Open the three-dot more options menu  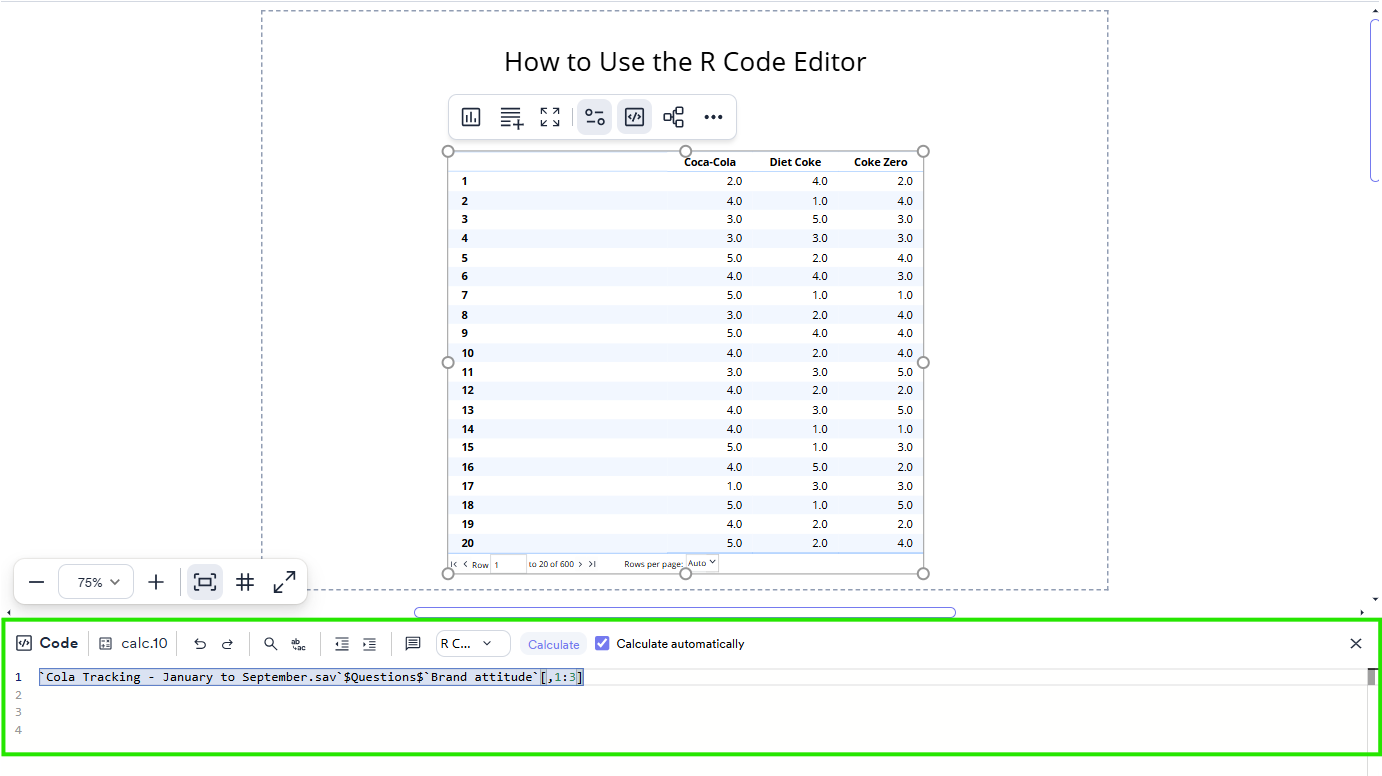[713, 117]
